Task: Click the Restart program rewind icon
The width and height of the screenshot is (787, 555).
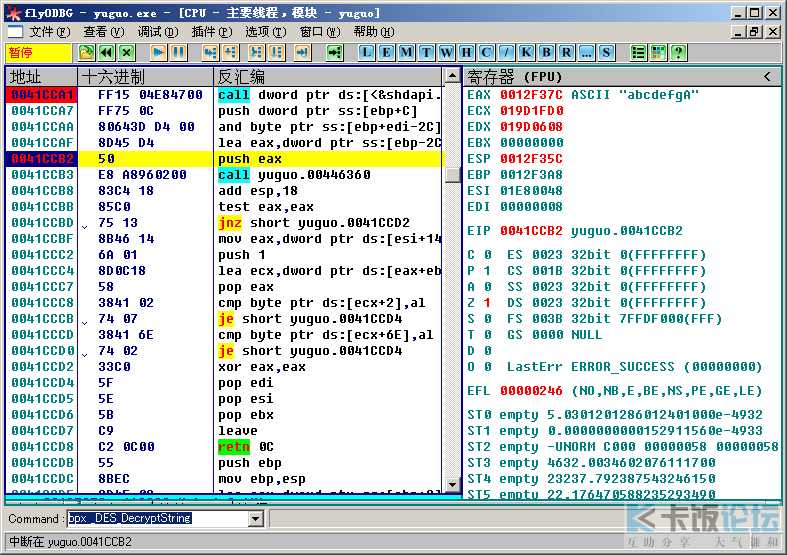Action: 107,52
